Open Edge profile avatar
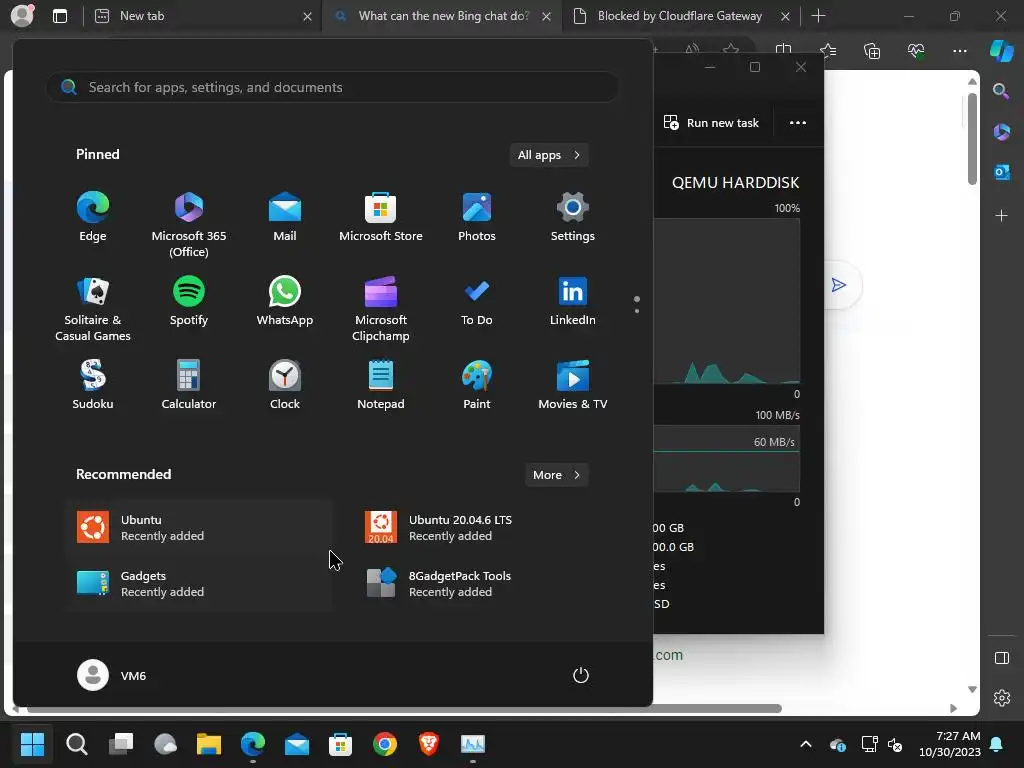 pyautogui.click(x=22, y=15)
